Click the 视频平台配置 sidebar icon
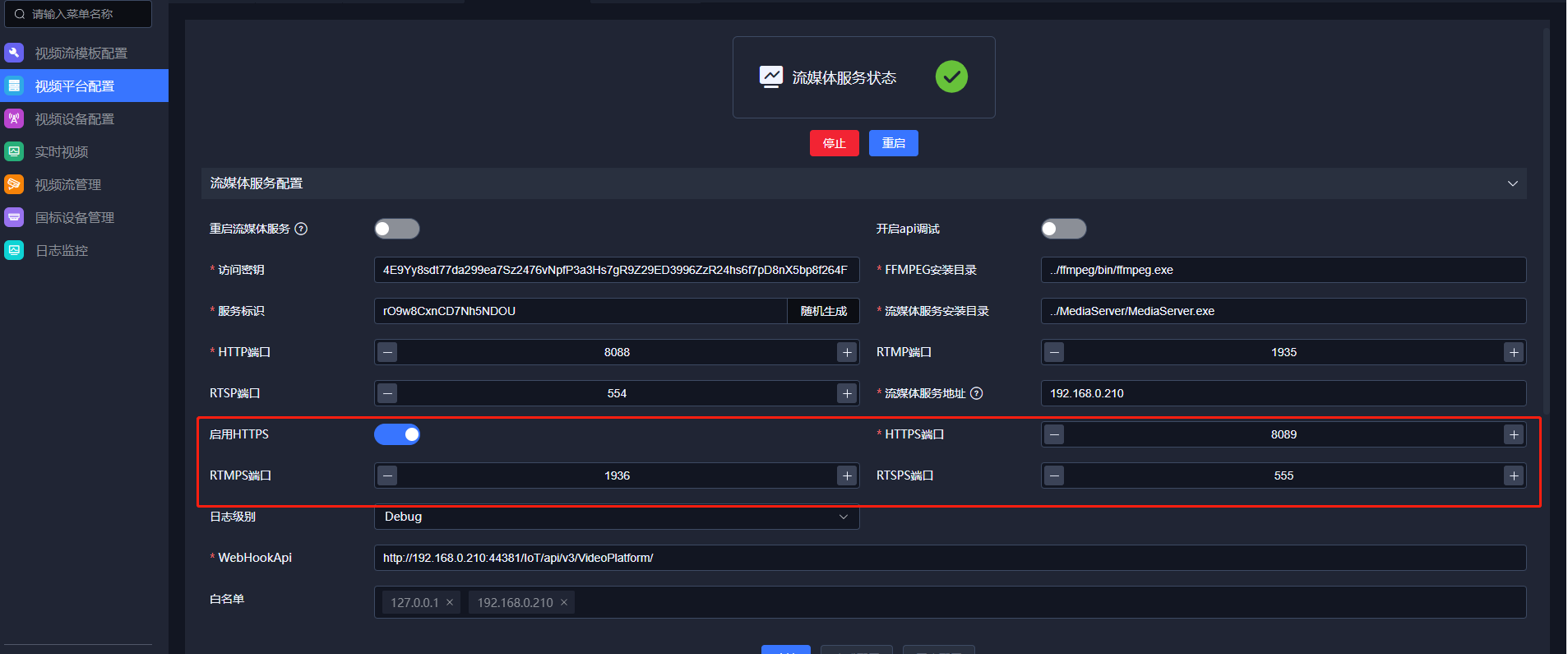The width and height of the screenshot is (1568, 654). tap(14, 86)
